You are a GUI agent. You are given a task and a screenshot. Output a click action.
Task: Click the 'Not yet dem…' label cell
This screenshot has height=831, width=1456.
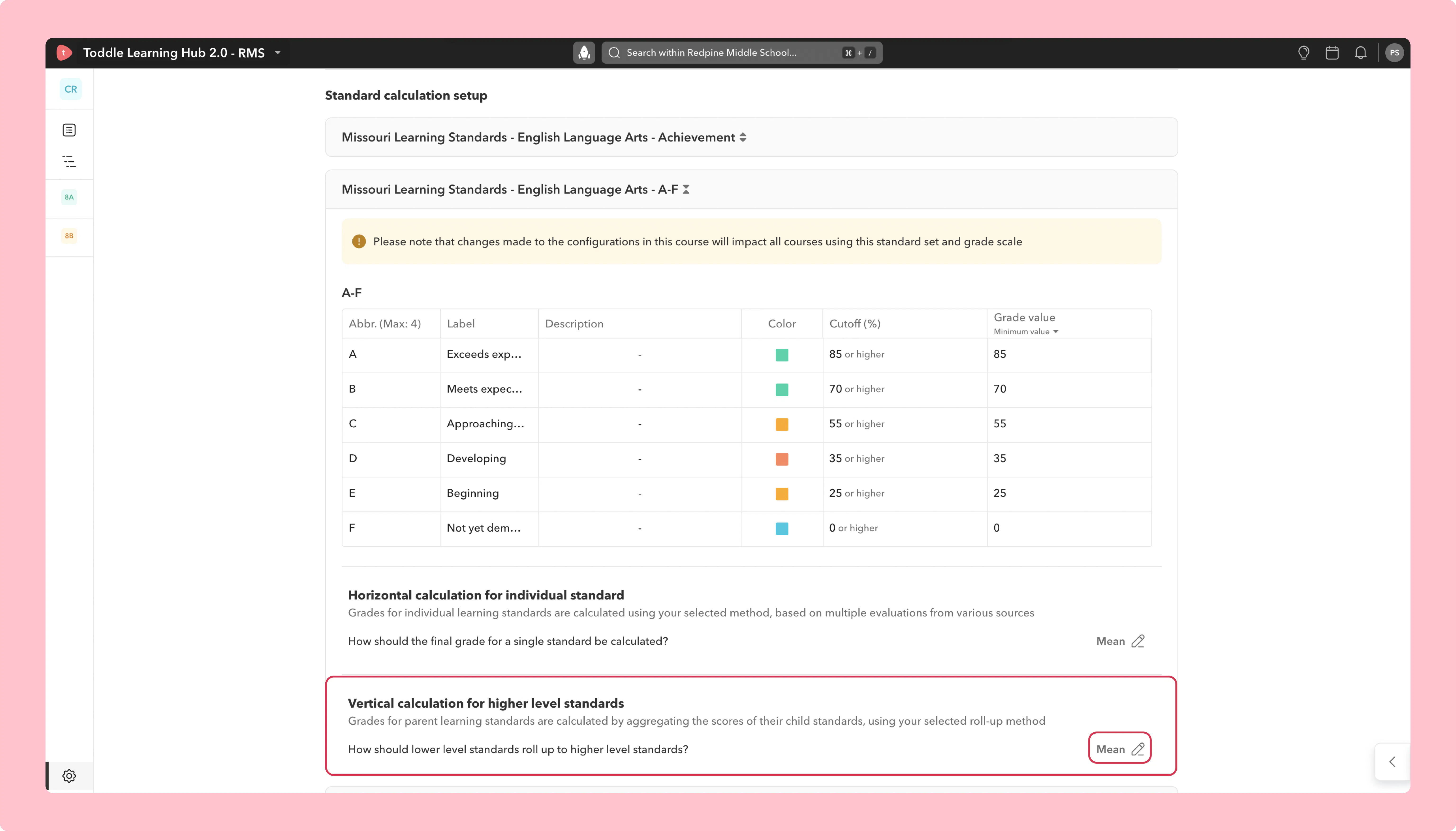(489, 528)
